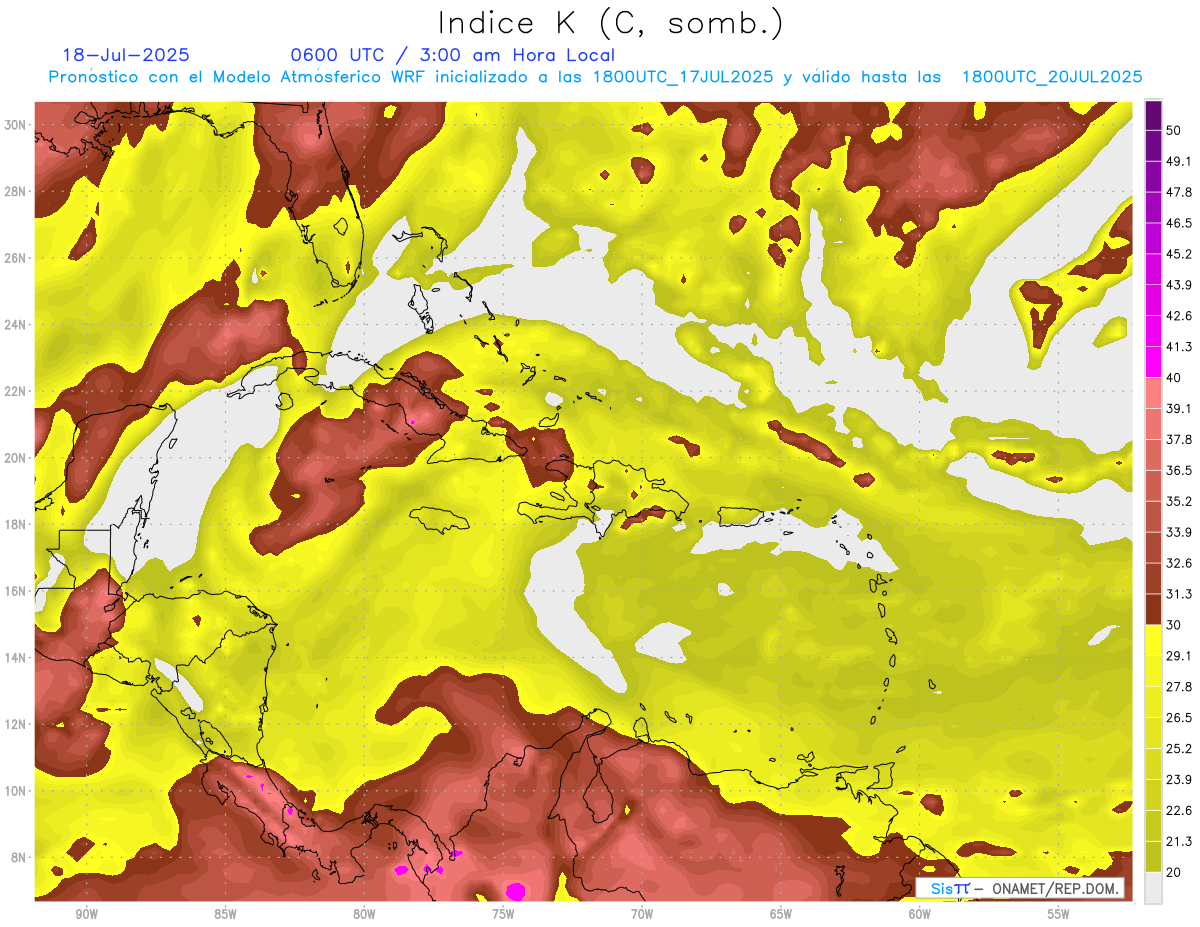Click the '45.2' value on color scale

(x=1179, y=254)
